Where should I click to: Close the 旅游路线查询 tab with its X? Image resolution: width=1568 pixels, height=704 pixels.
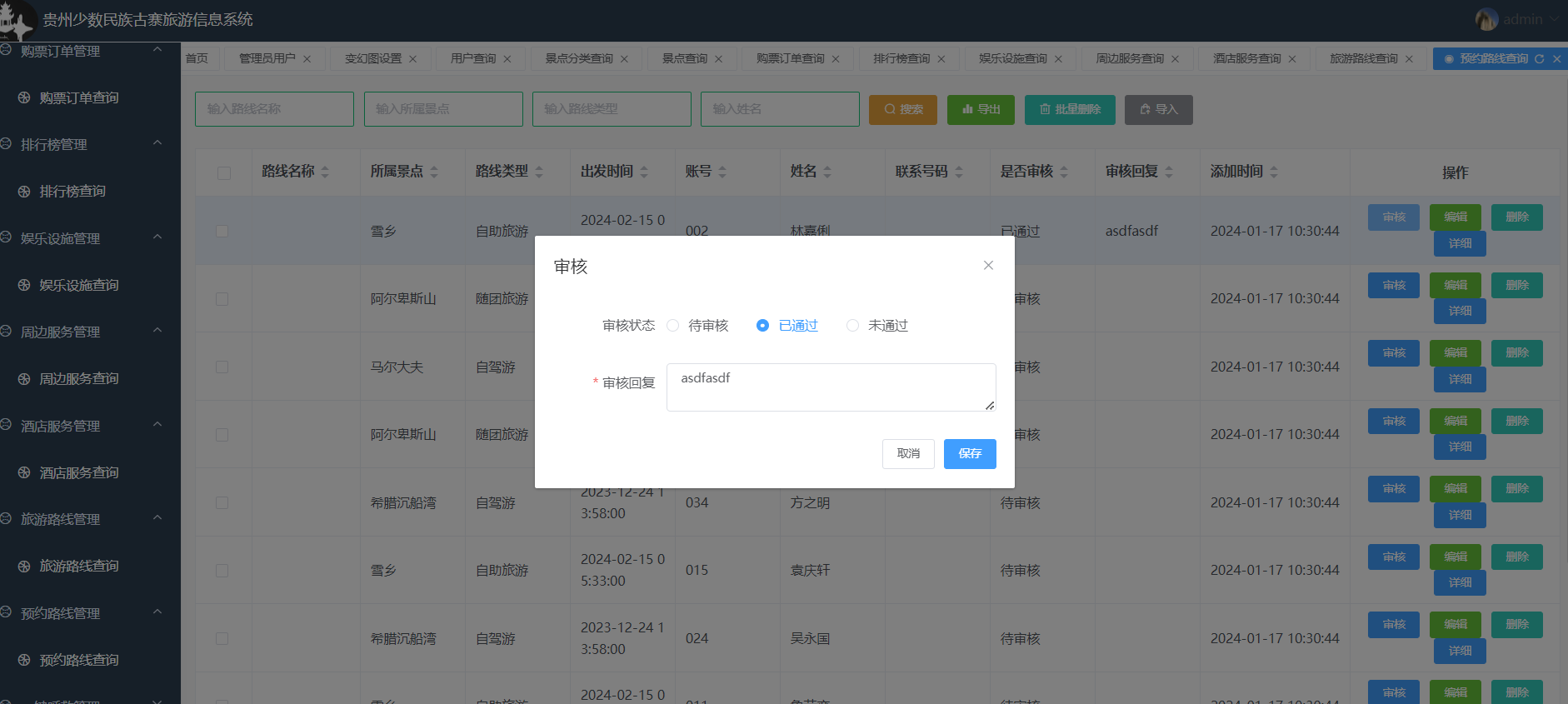tap(1410, 59)
